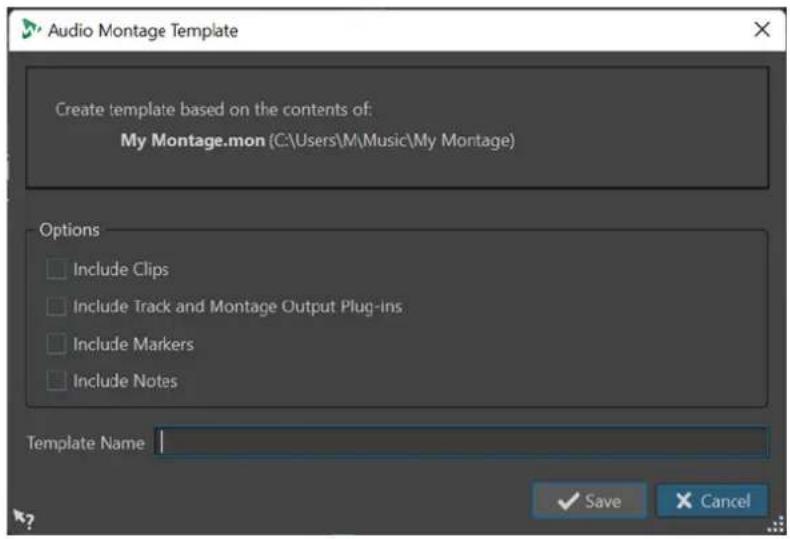Click the X icon on Cancel button
The image size is (790, 539).
point(684,500)
